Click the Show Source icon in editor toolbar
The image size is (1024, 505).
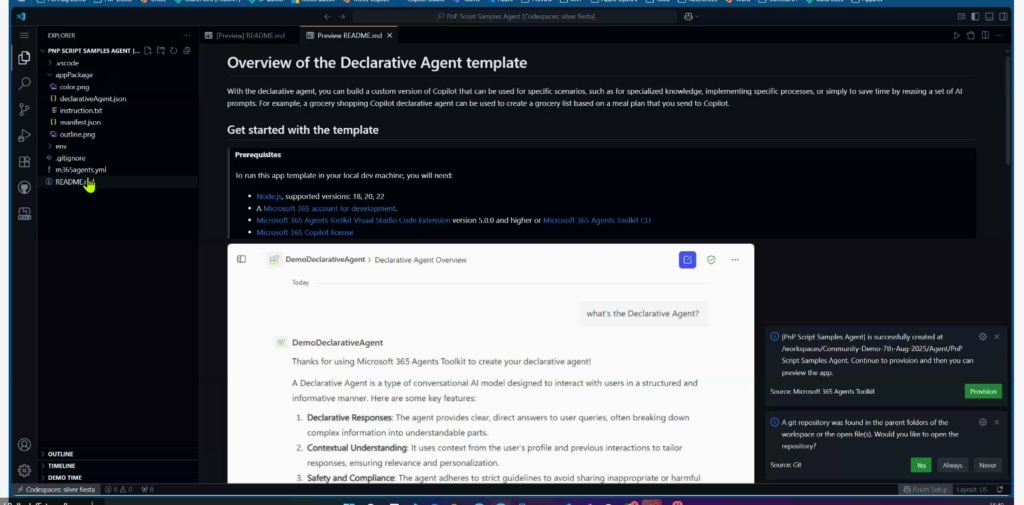pos(971,35)
